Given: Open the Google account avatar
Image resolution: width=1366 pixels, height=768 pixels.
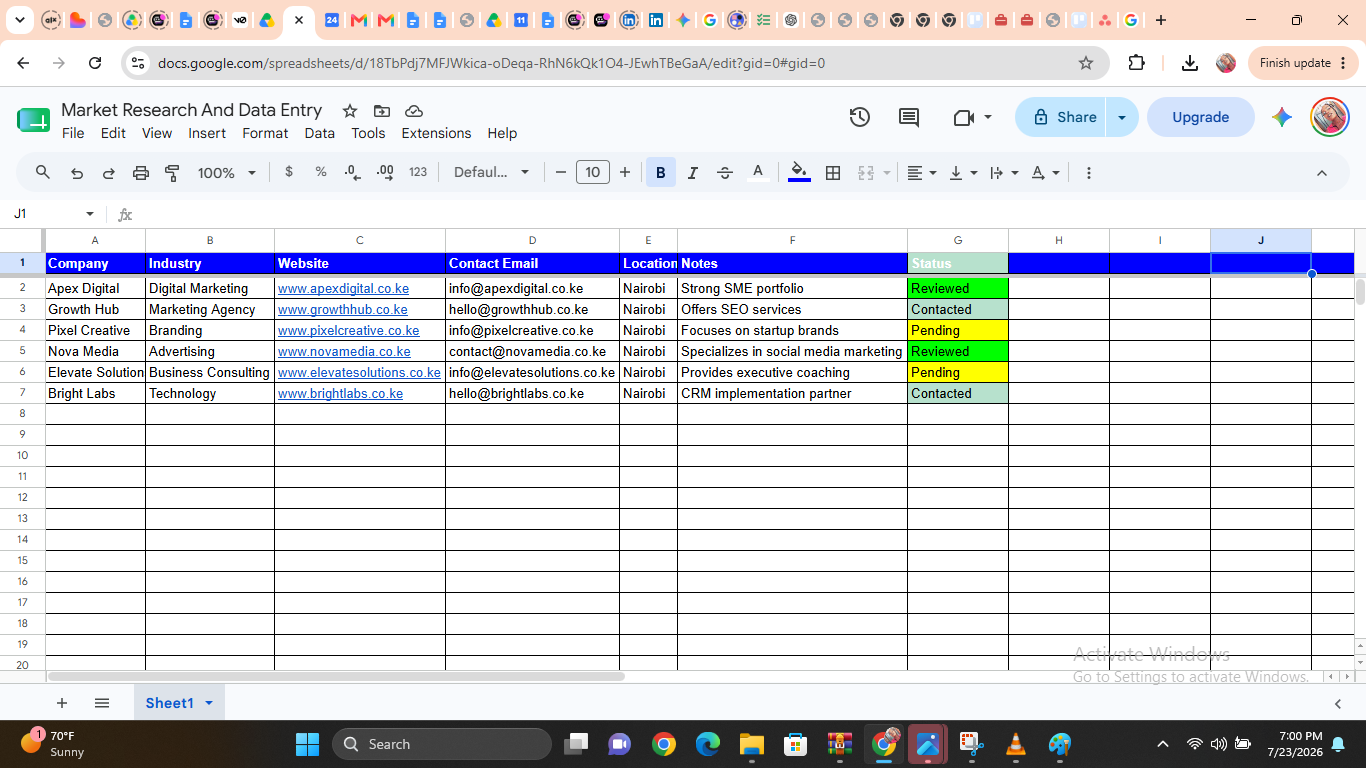Looking at the screenshot, I should [1330, 117].
